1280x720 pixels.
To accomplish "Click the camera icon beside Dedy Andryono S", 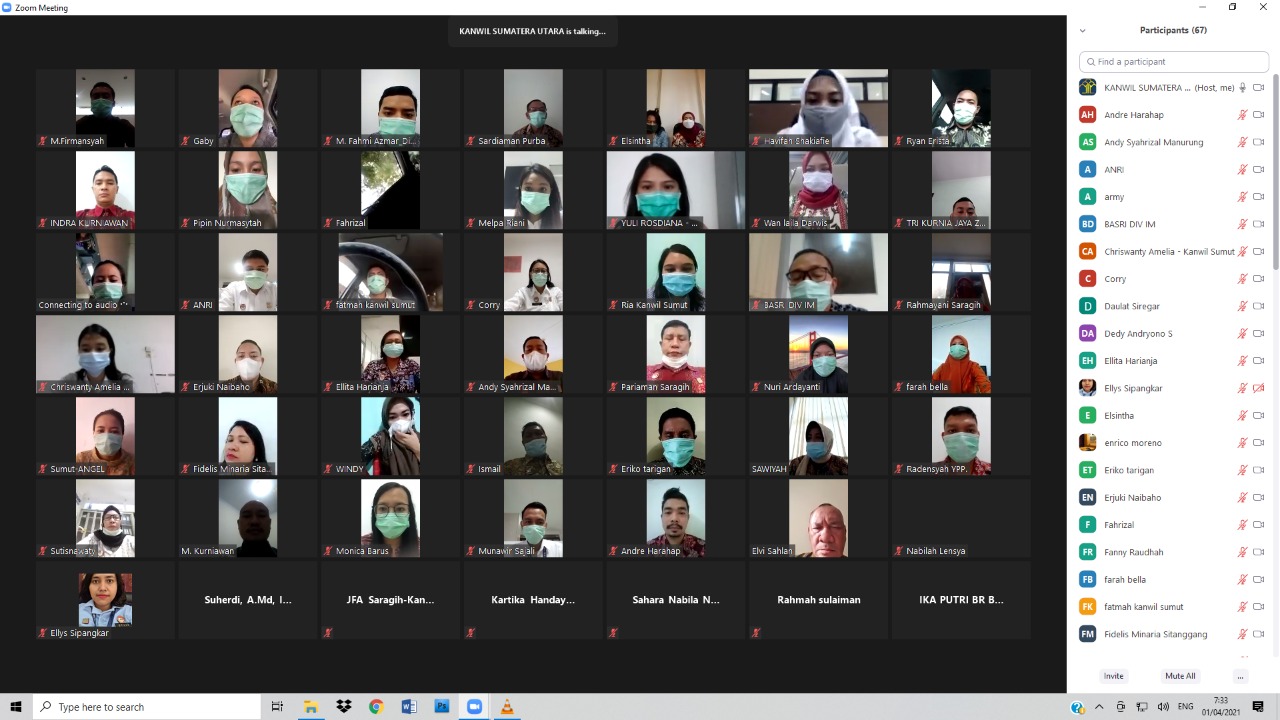I will click(1259, 333).
